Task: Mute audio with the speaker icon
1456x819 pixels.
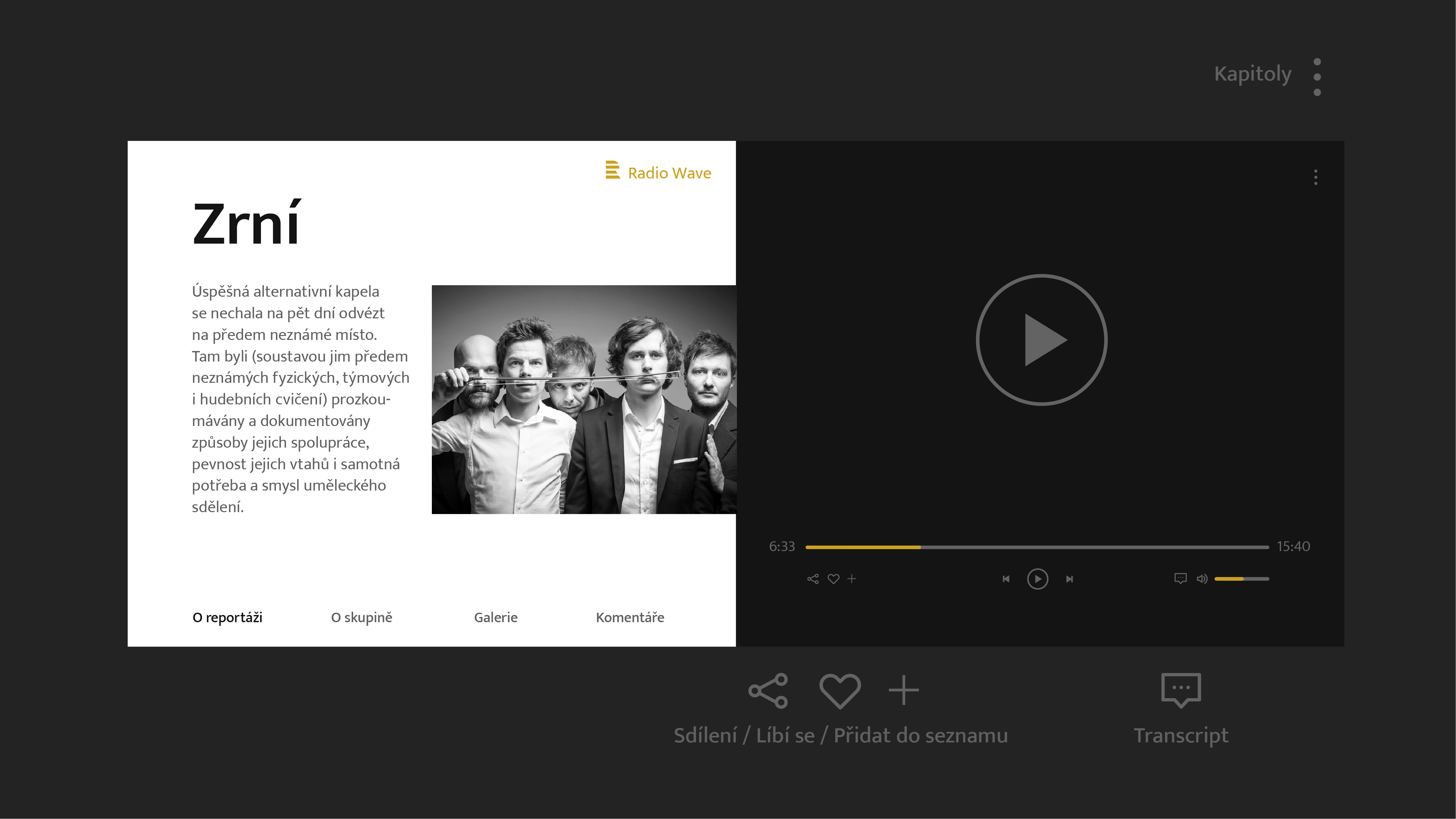Action: [1202, 579]
